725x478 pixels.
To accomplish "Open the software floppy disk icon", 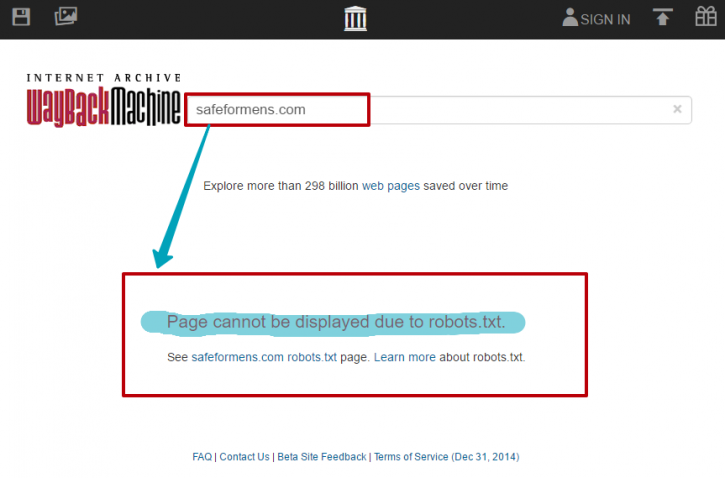I will pyautogui.click(x=21, y=17).
